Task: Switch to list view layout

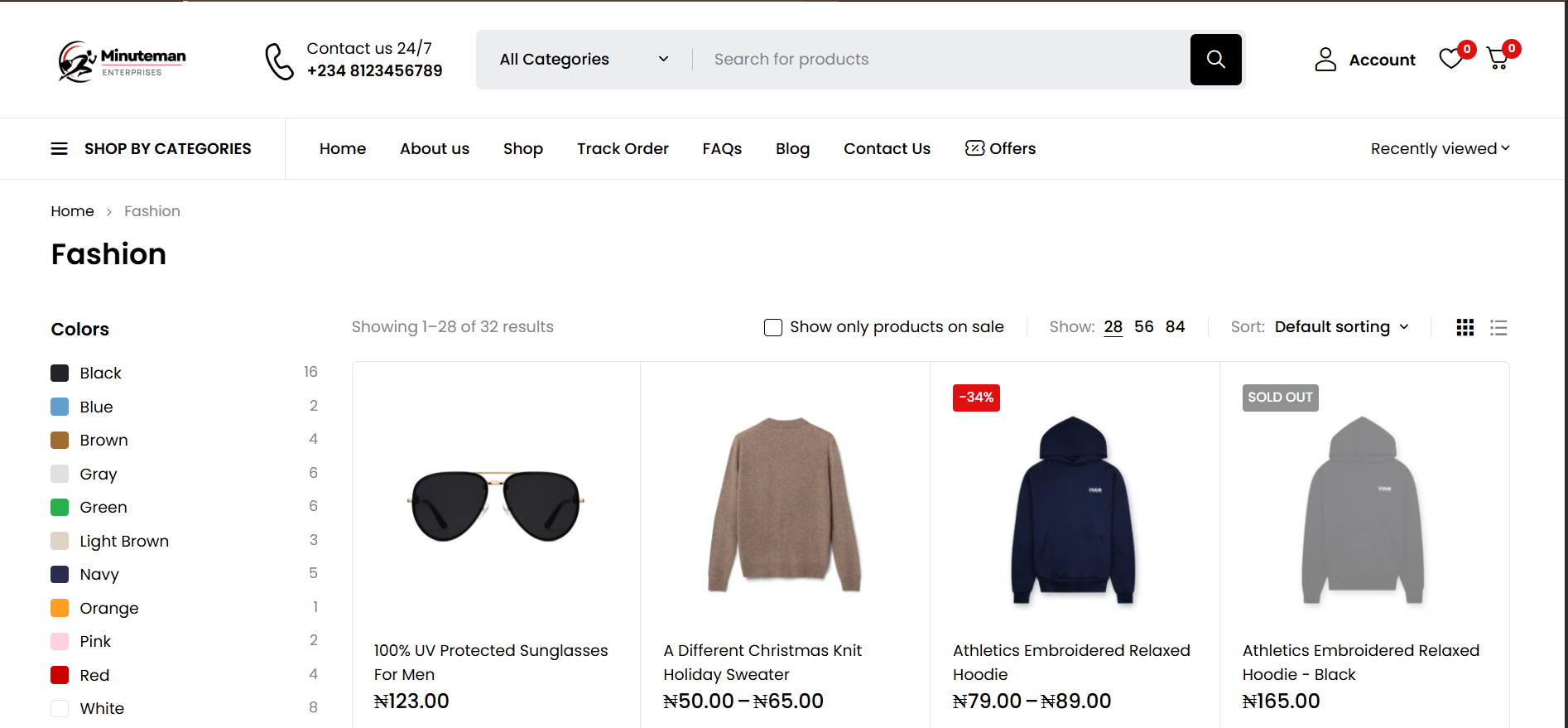Action: point(1498,327)
